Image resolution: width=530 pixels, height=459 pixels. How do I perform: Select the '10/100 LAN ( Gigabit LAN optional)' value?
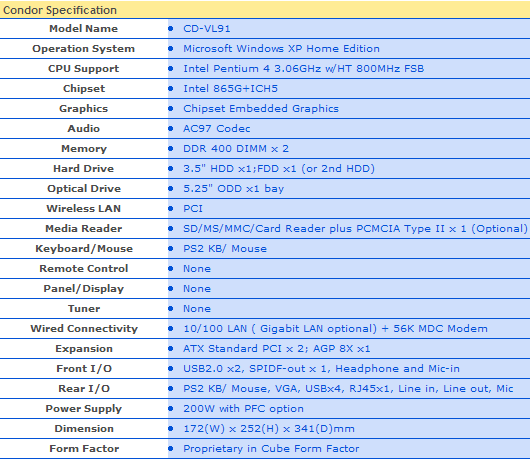click(x=280, y=329)
